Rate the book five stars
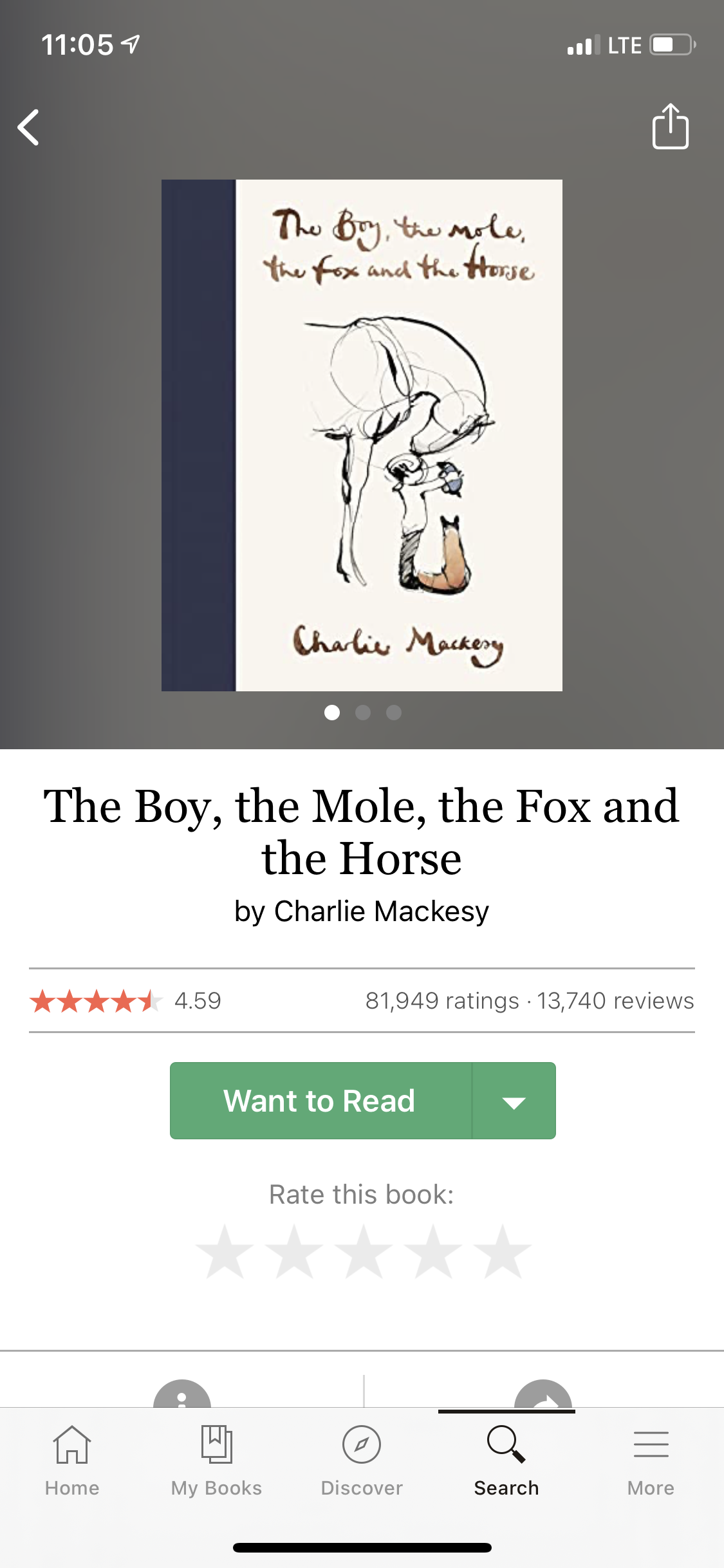 (502, 1252)
